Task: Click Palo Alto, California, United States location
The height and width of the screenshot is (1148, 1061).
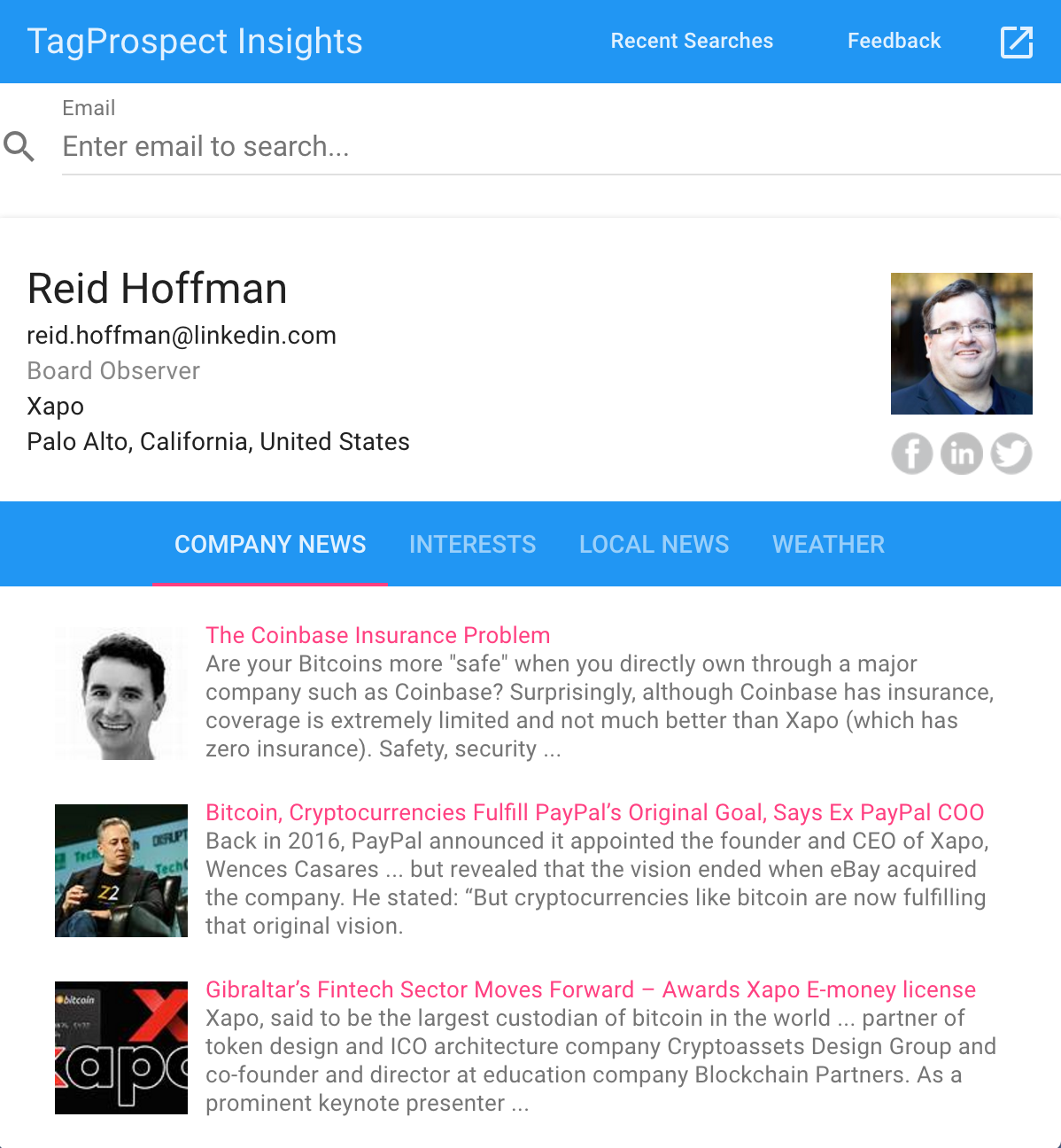Action: point(218,442)
